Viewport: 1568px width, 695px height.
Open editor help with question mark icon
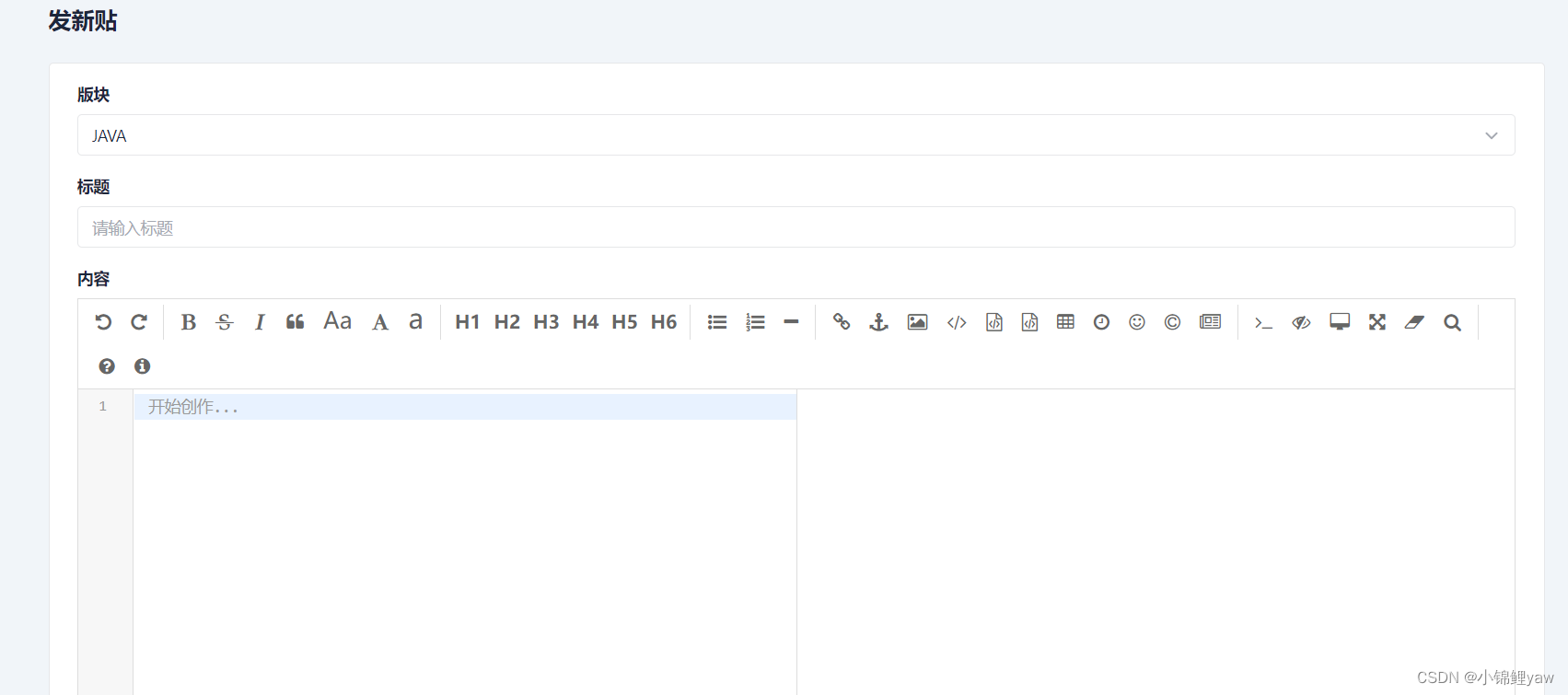point(107,366)
